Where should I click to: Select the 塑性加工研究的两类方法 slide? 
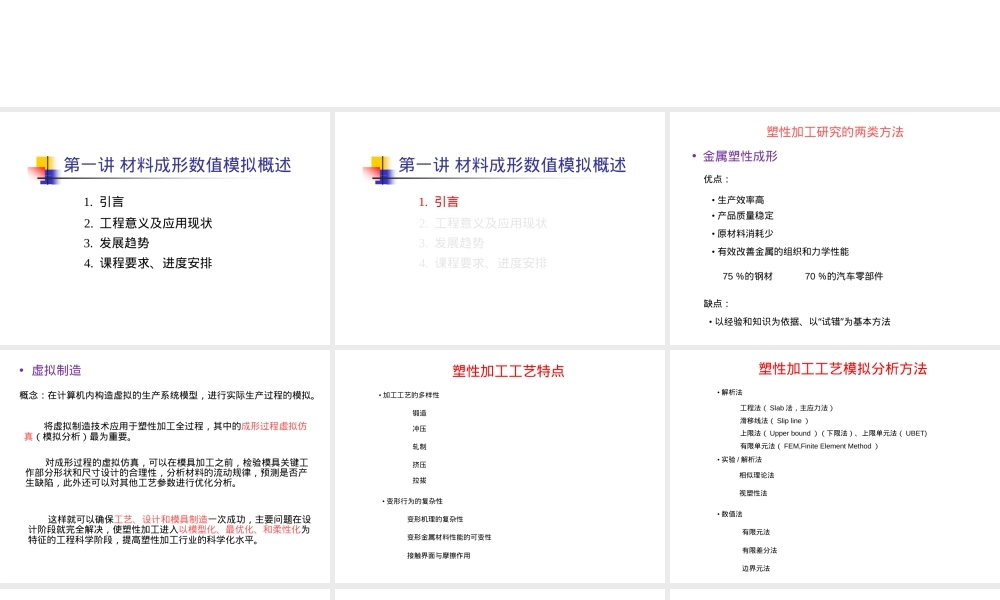835,228
